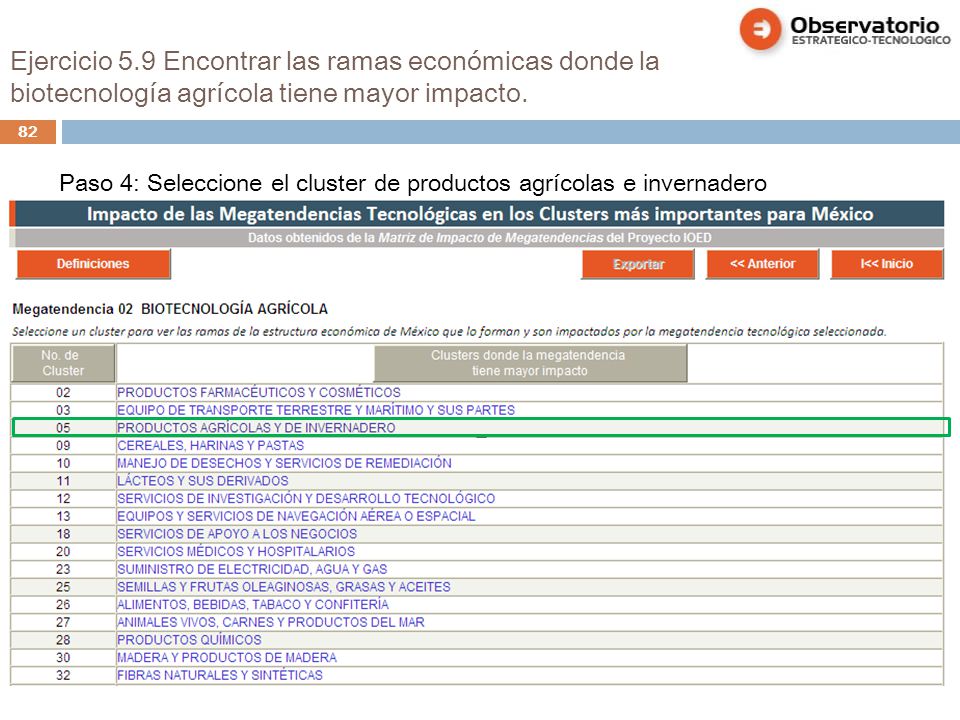Click cluster number 26 cell

pos(63,605)
